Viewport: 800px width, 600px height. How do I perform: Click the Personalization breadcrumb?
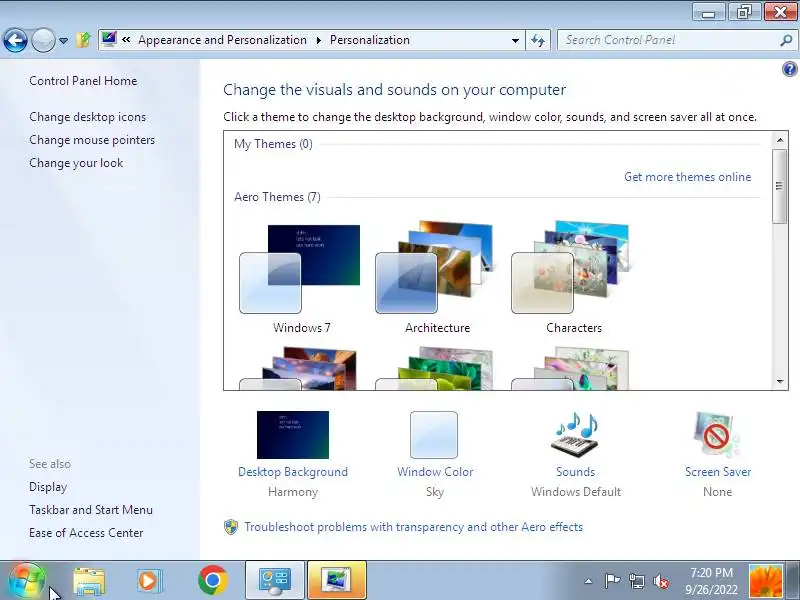coord(370,40)
